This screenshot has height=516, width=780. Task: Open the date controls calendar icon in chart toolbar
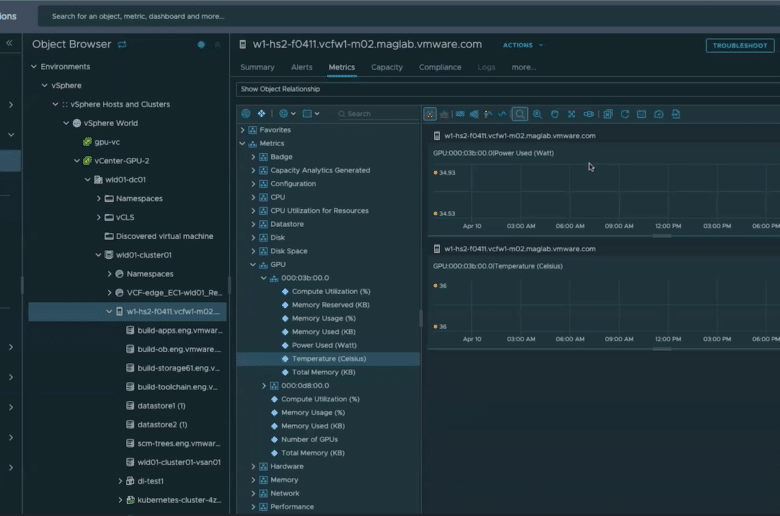(642, 114)
